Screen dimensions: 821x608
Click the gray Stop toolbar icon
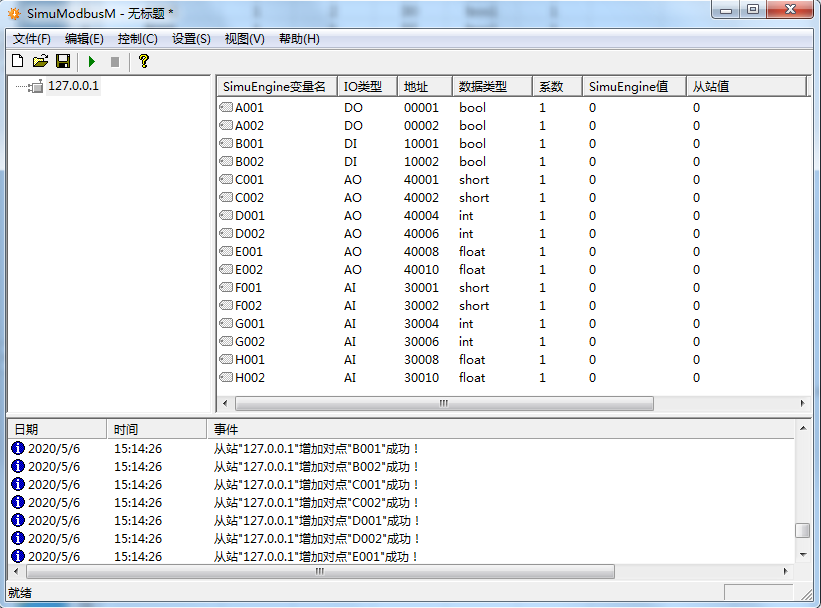[115, 62]
